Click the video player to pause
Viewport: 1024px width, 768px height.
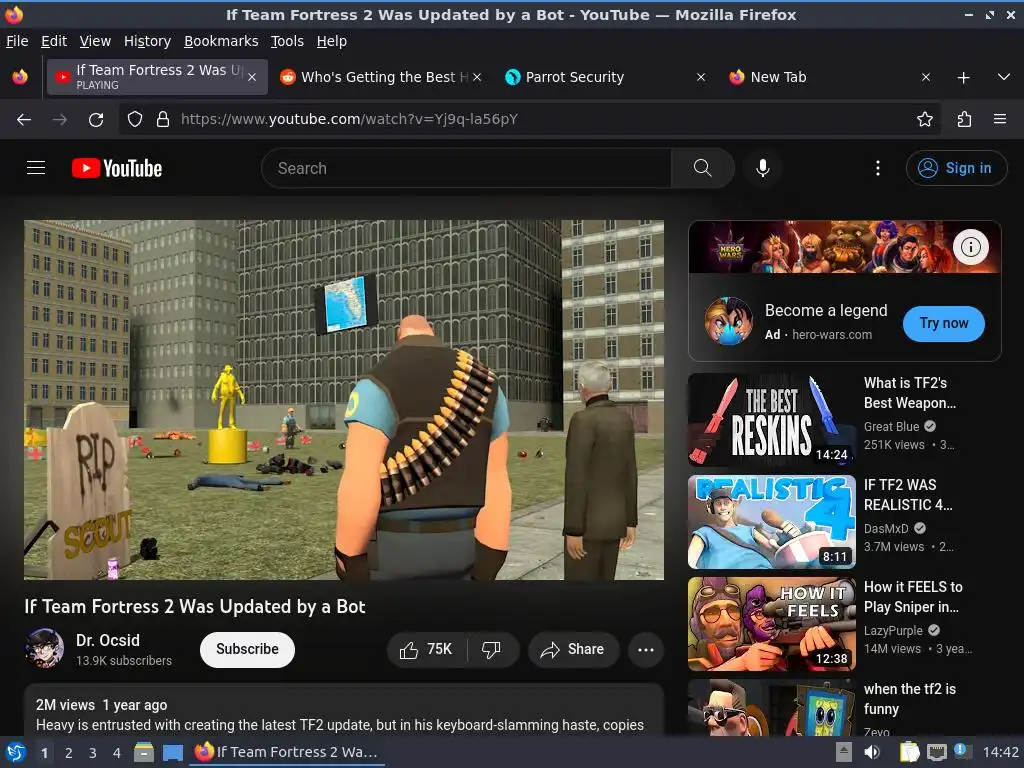click(x=344, y=400)
